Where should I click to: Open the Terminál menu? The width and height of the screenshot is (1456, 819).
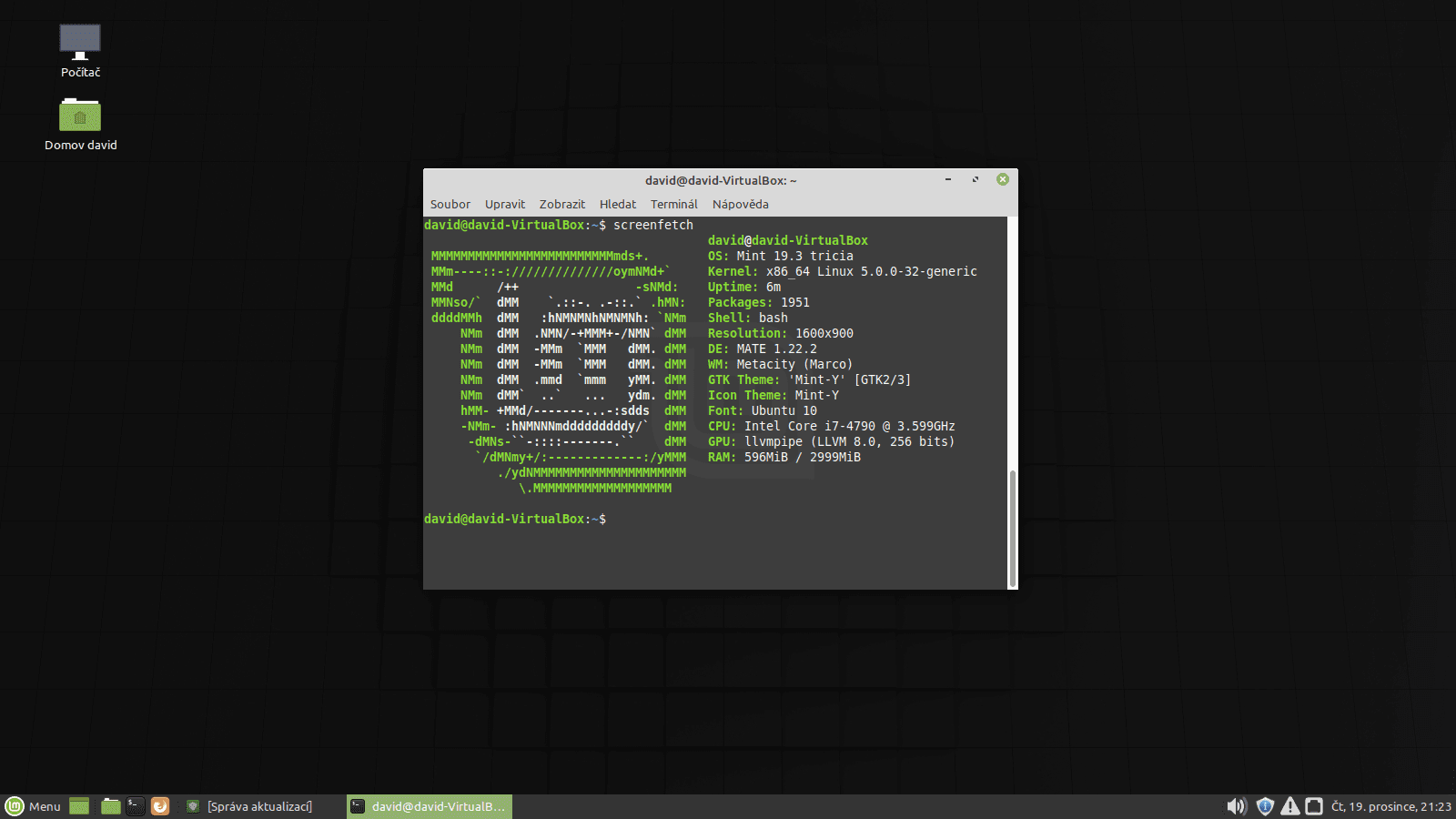coord(673,204)
